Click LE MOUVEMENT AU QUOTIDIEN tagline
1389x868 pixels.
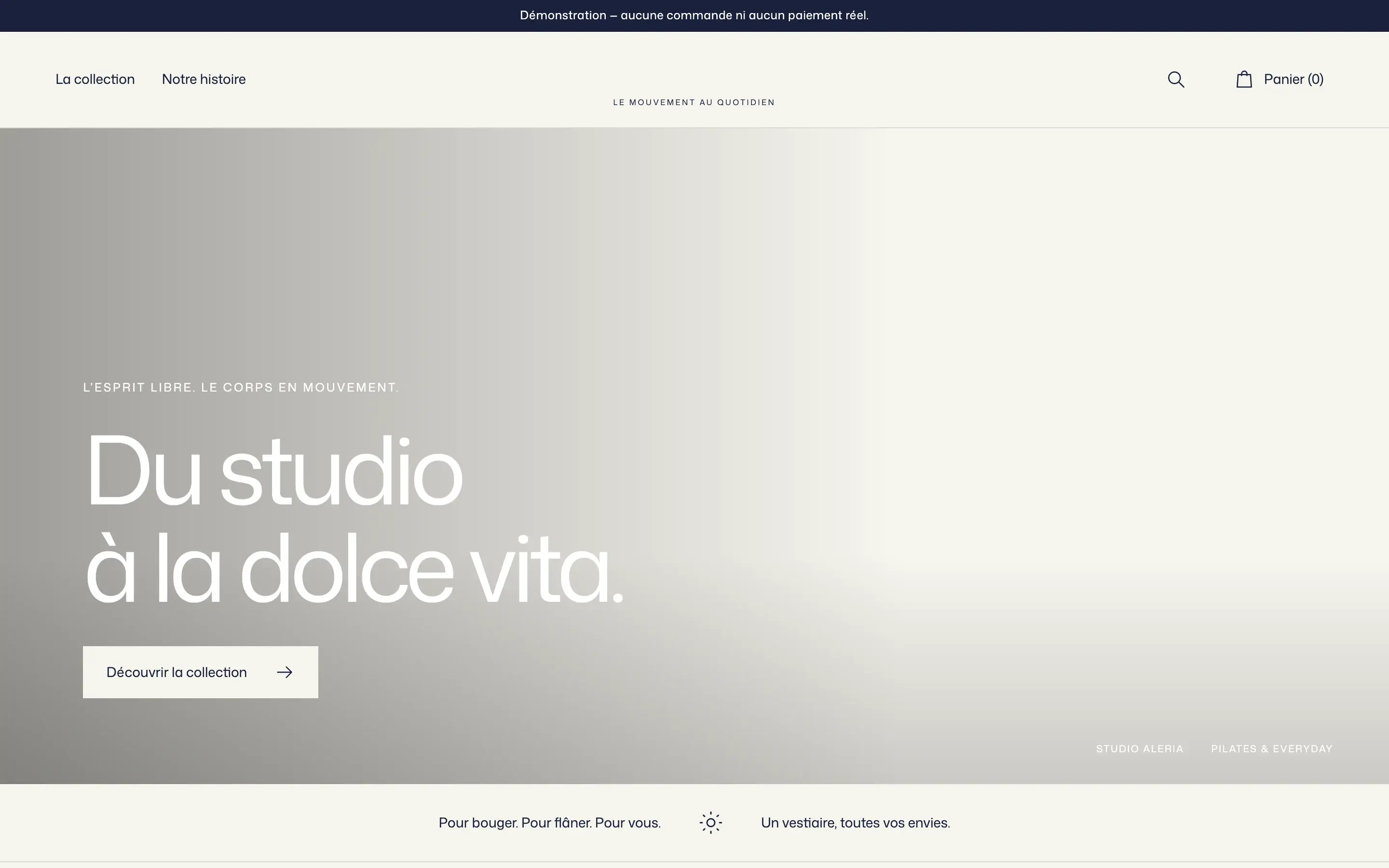pyautogui.click(x=694, y=102)
